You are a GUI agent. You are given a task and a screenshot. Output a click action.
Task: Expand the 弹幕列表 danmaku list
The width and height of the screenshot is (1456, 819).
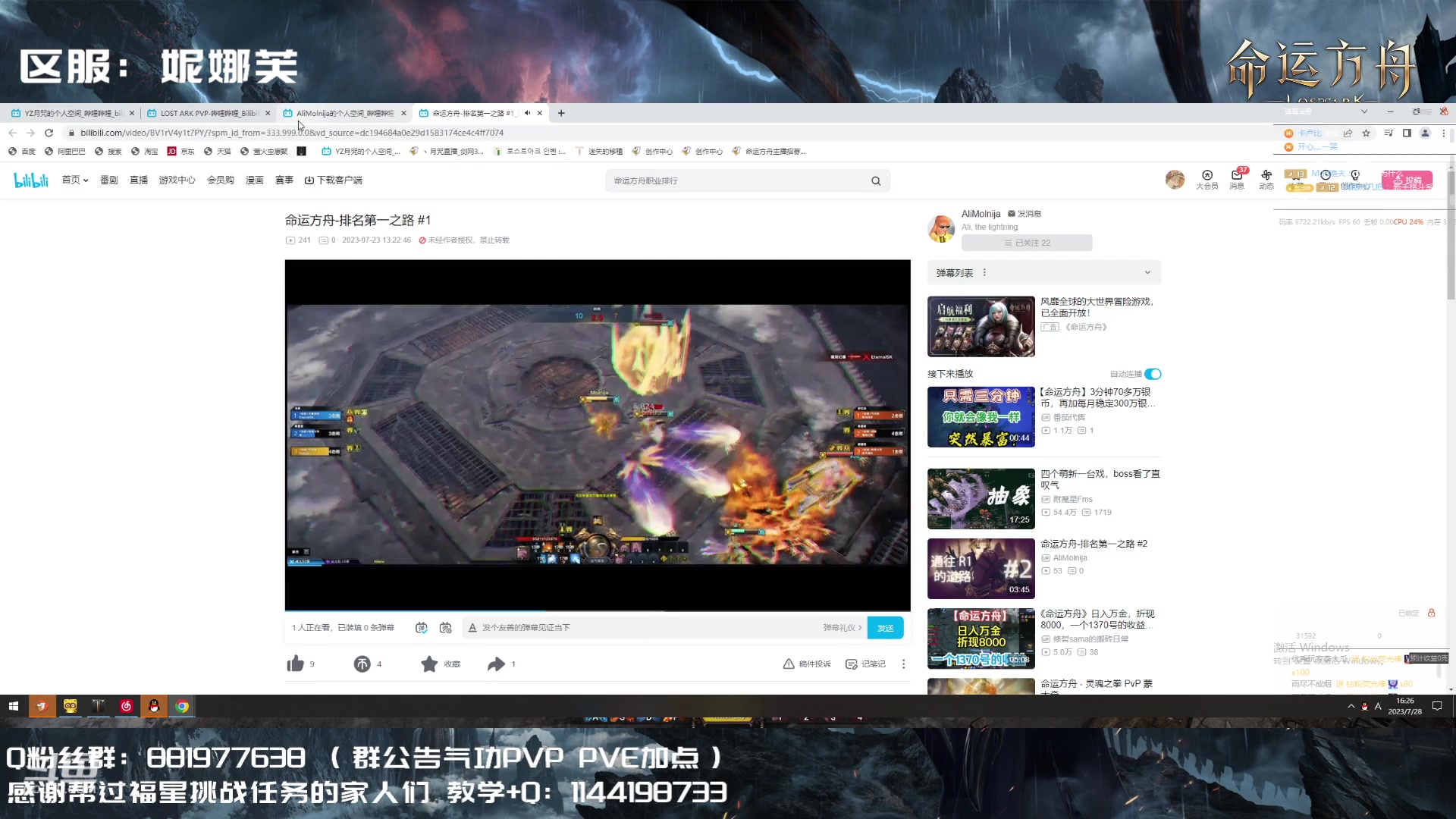coord(1147,272)
